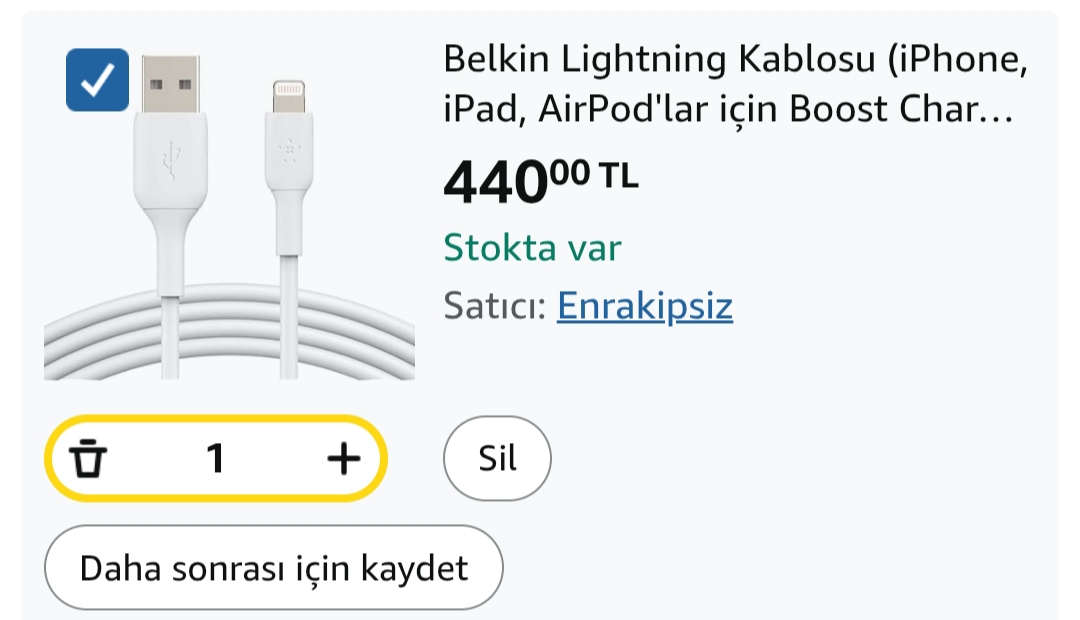The width and height of the screenshot is (1080, 620).
Task: Click the Sil button
Action: 497,458
